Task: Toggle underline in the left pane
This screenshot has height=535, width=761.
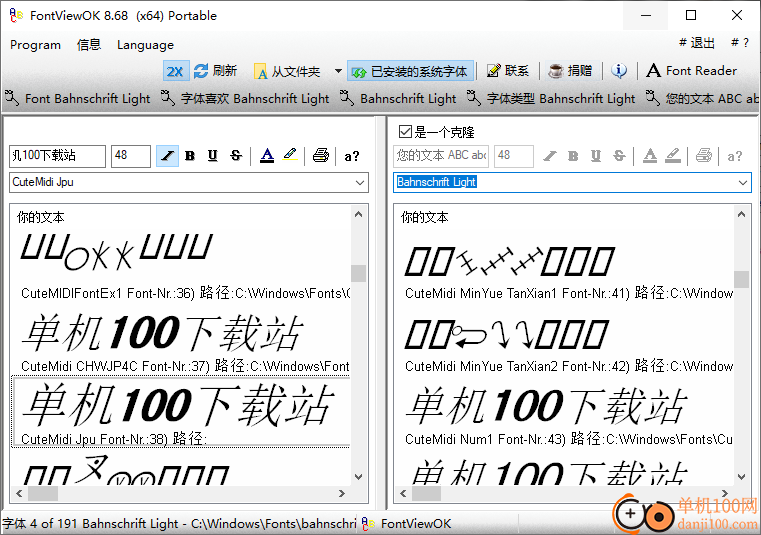Action: pyautogui.click(x=213, y=156)
